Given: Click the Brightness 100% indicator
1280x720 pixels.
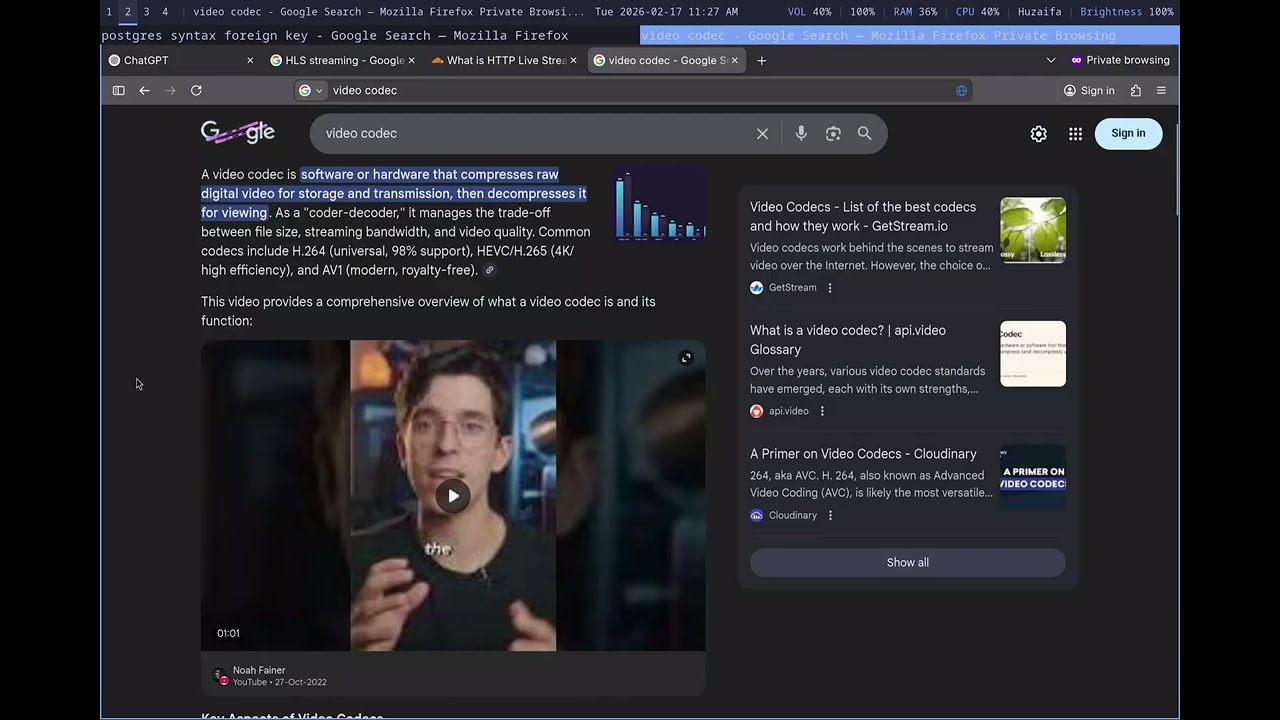Looking at the screenshot, I should (x=1127, y=12).
